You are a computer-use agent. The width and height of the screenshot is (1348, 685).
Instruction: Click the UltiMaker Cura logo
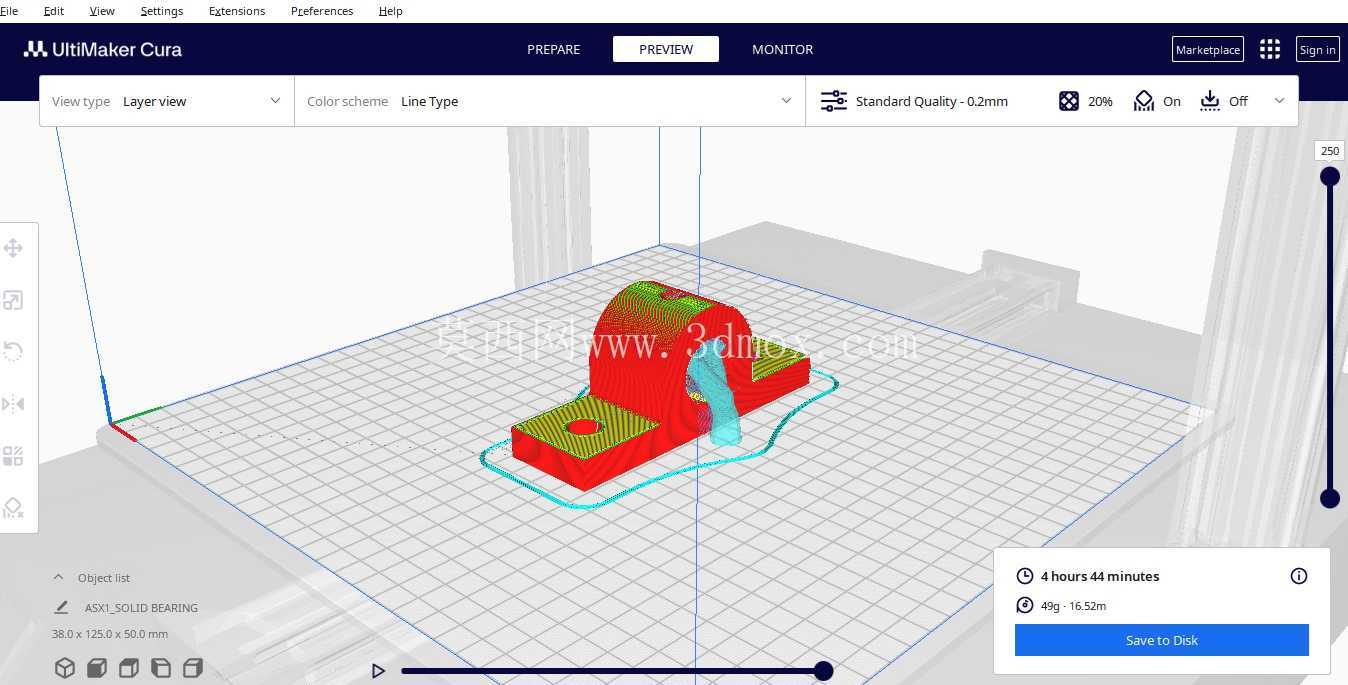tap(103, 49)
